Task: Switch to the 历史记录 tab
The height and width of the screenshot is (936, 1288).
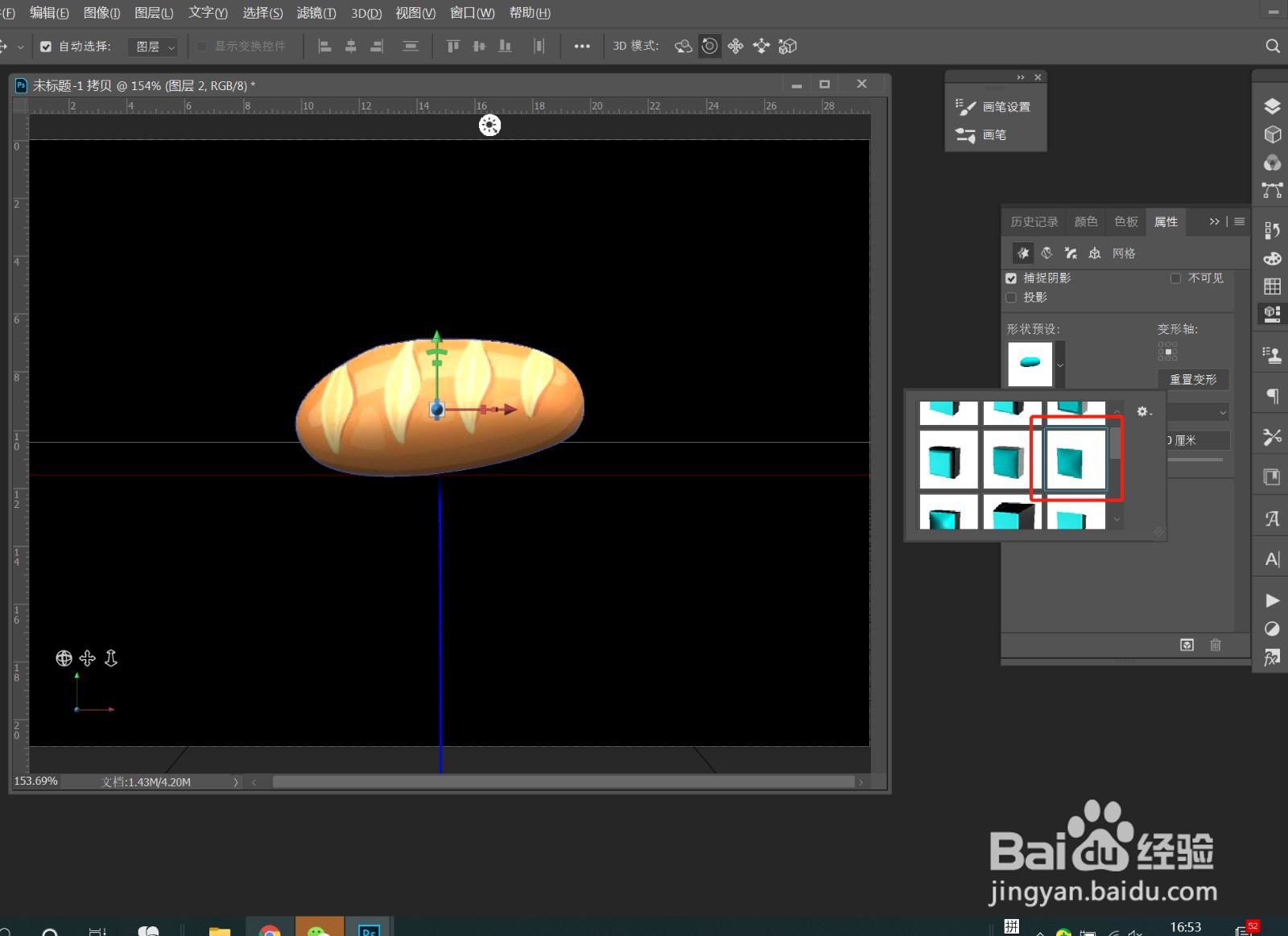Action: point(1034,221)
